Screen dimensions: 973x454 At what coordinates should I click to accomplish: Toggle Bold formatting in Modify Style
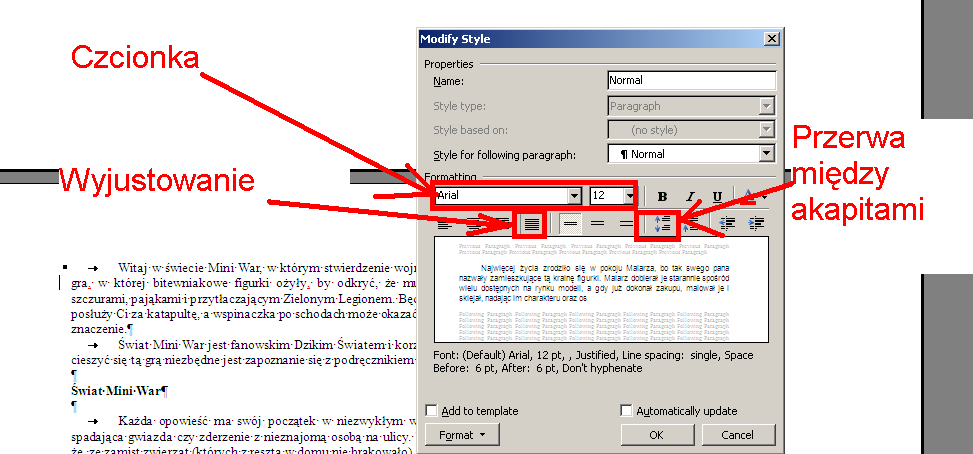click(662, 196)
